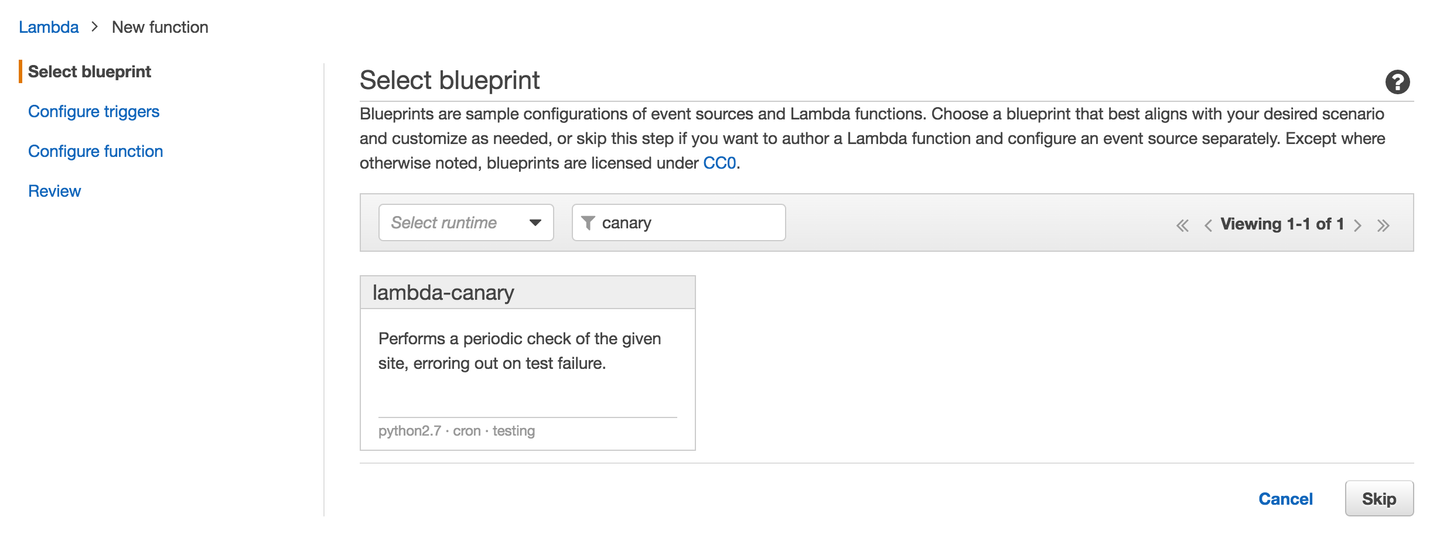Click New function in breadcrumb
Screen dimensions: 1440x541
[x=160, y=27]
